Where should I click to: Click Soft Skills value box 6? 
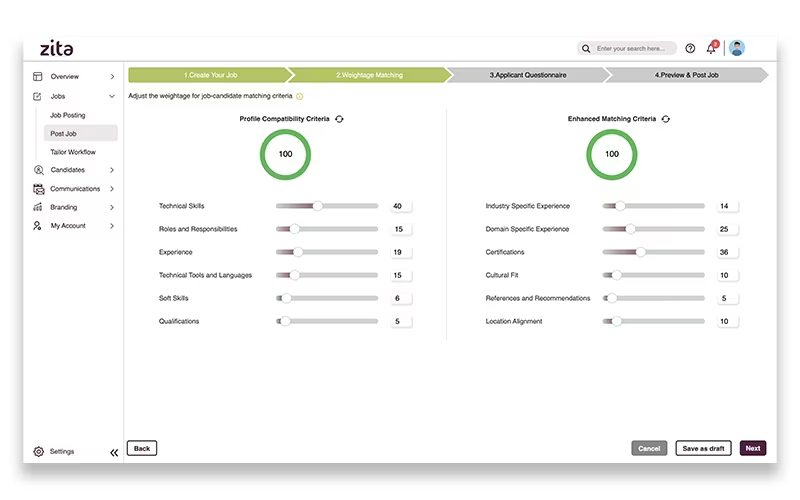click(401, 298)
